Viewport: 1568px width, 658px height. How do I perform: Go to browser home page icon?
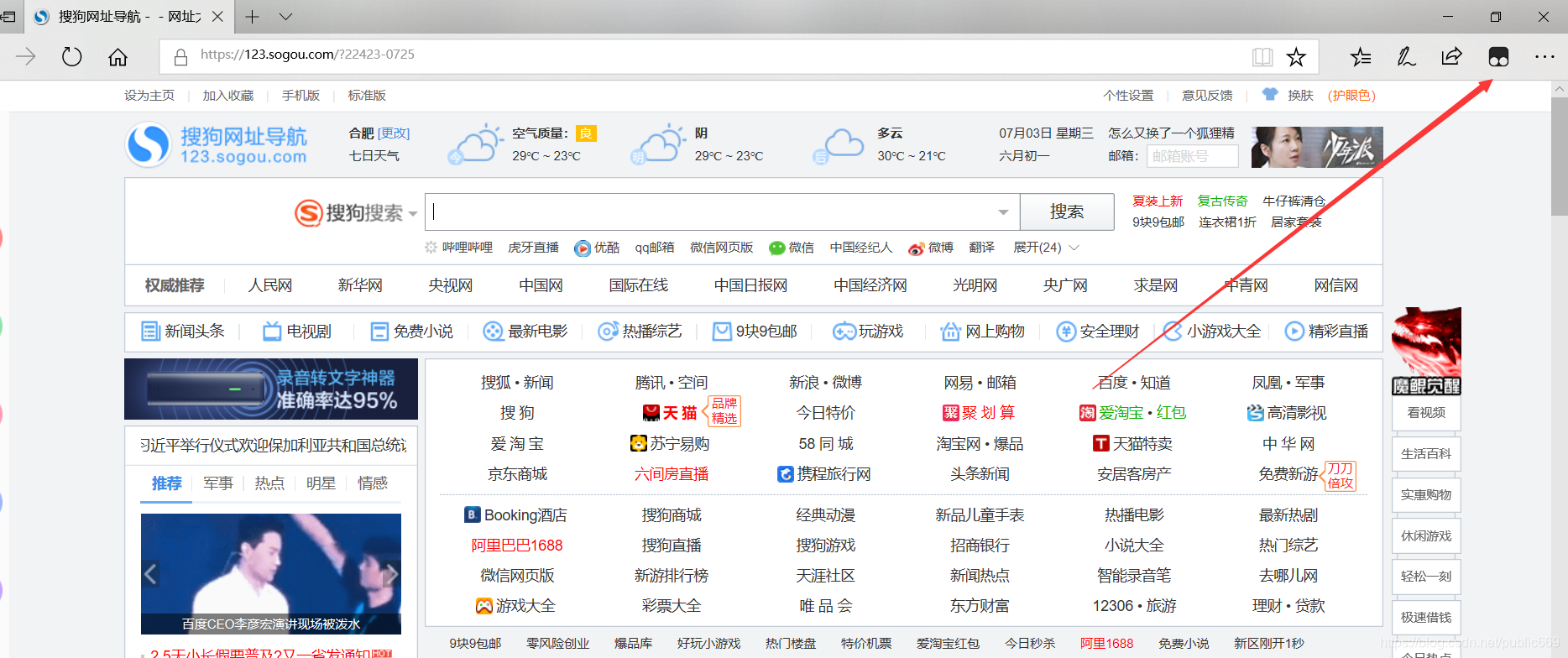pos(118,57)
